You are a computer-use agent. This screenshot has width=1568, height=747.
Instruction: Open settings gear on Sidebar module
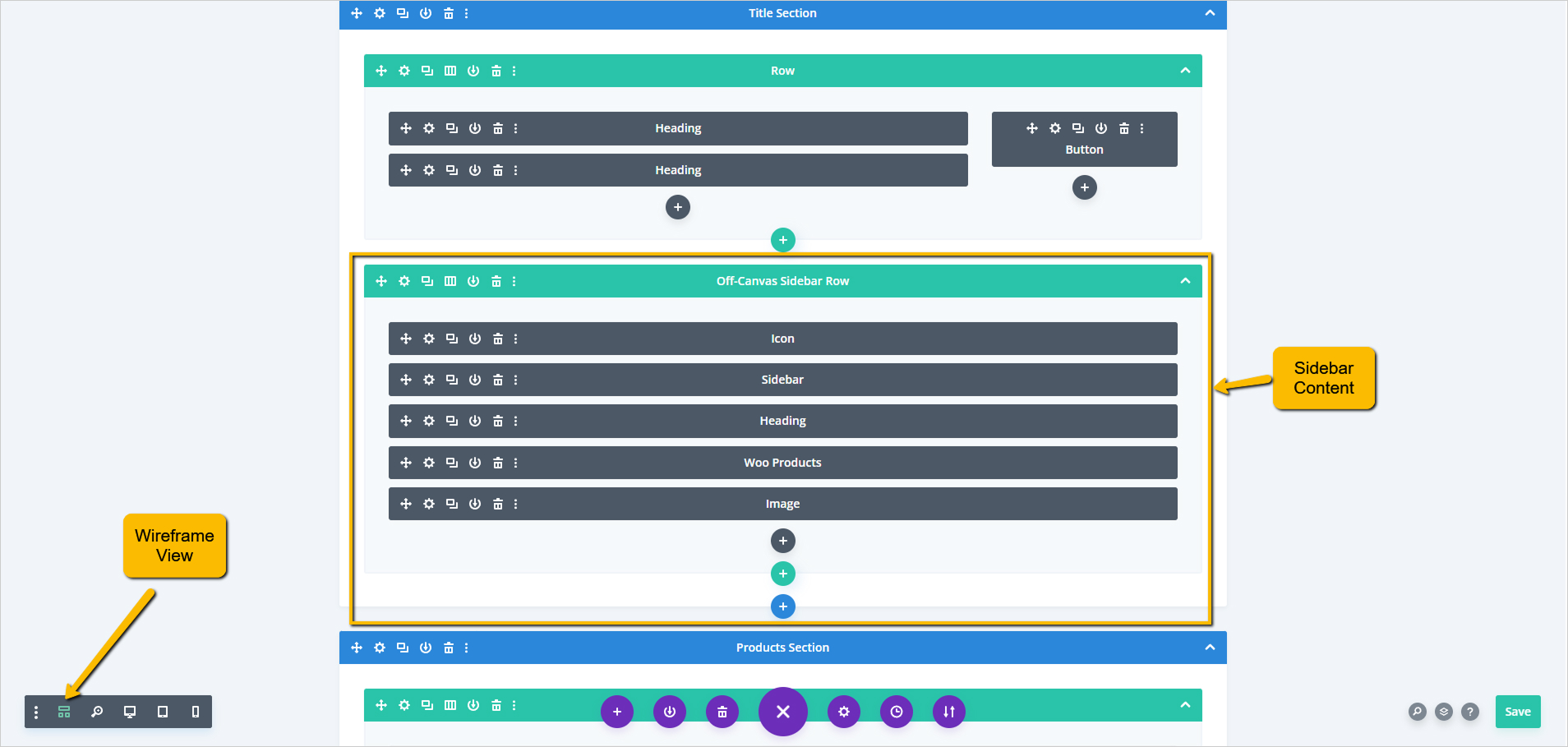(x=429, y=380)
